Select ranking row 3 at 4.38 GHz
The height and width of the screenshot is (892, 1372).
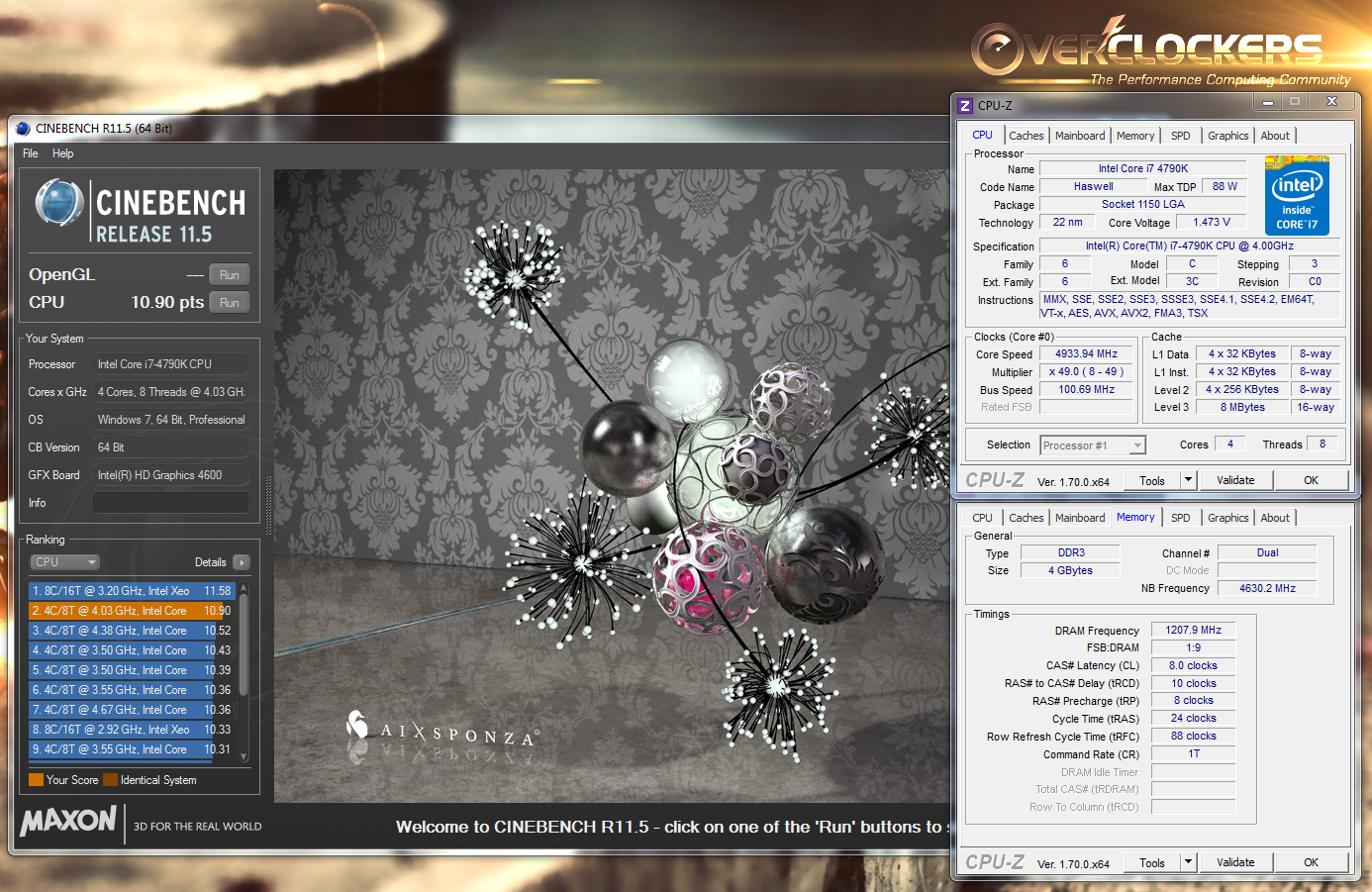131,631
